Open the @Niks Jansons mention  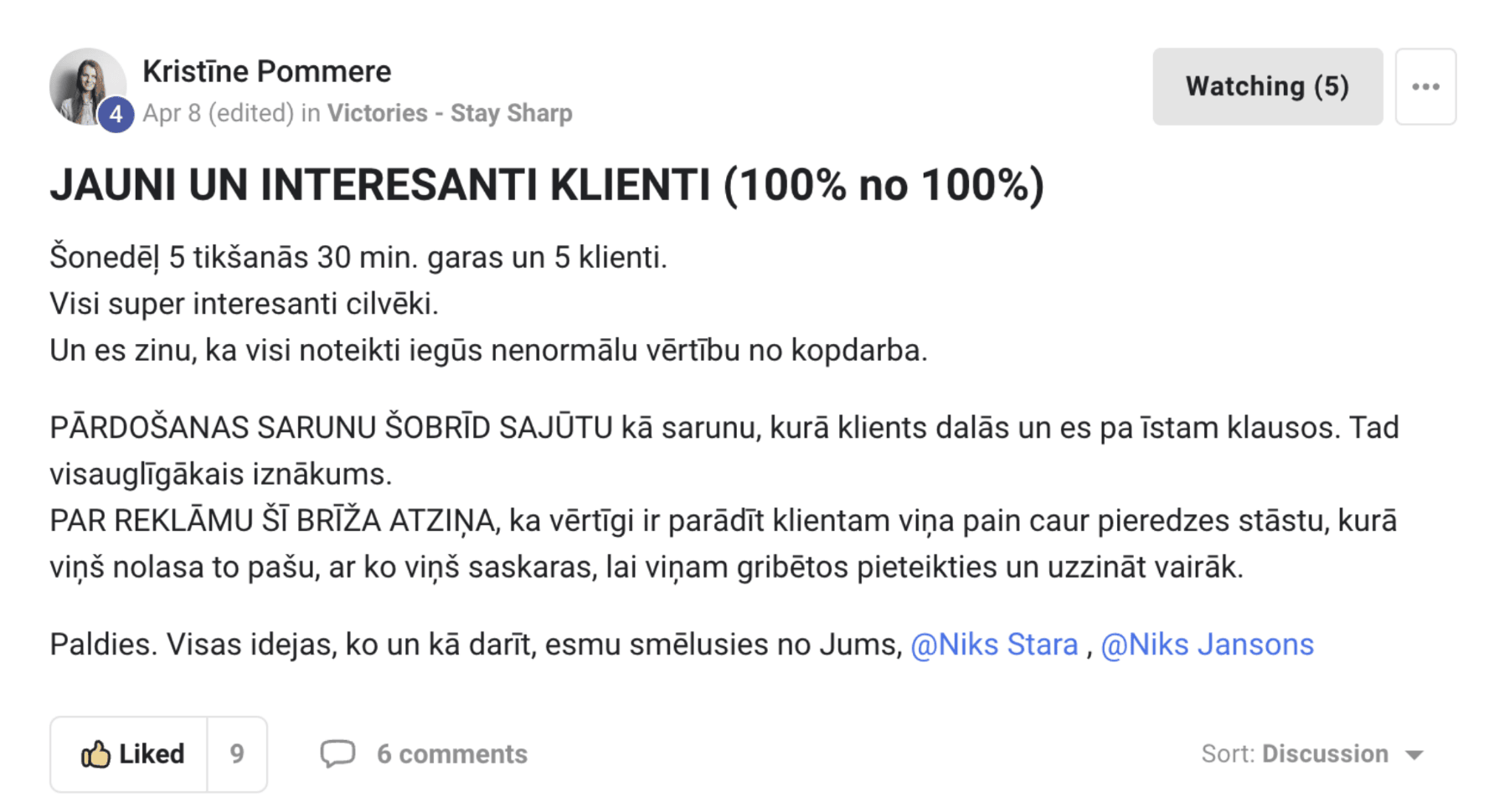[x=1207, y=645]
